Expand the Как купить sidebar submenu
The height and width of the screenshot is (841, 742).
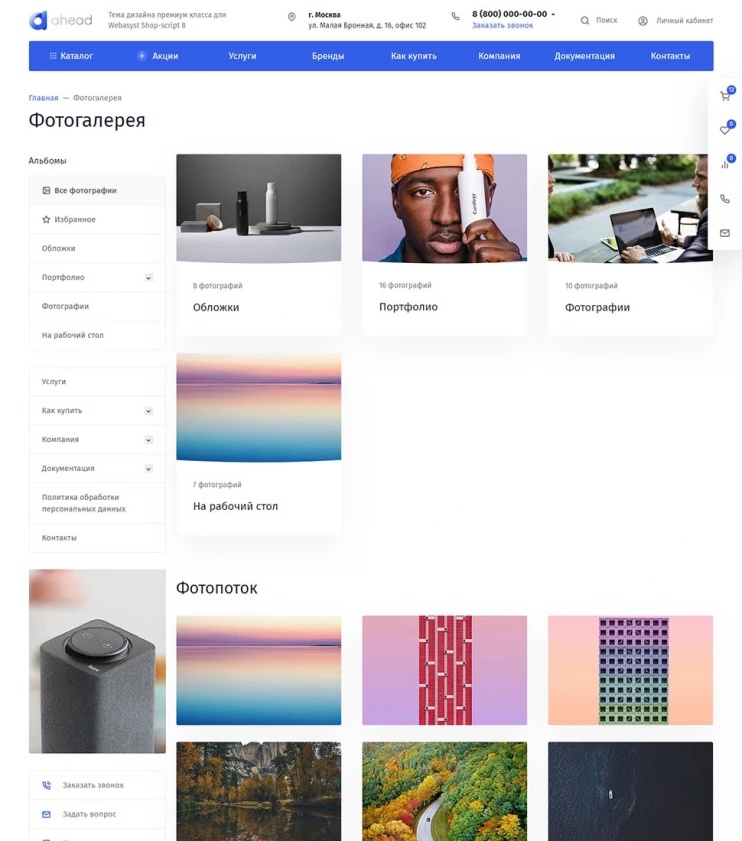(148, 411)
